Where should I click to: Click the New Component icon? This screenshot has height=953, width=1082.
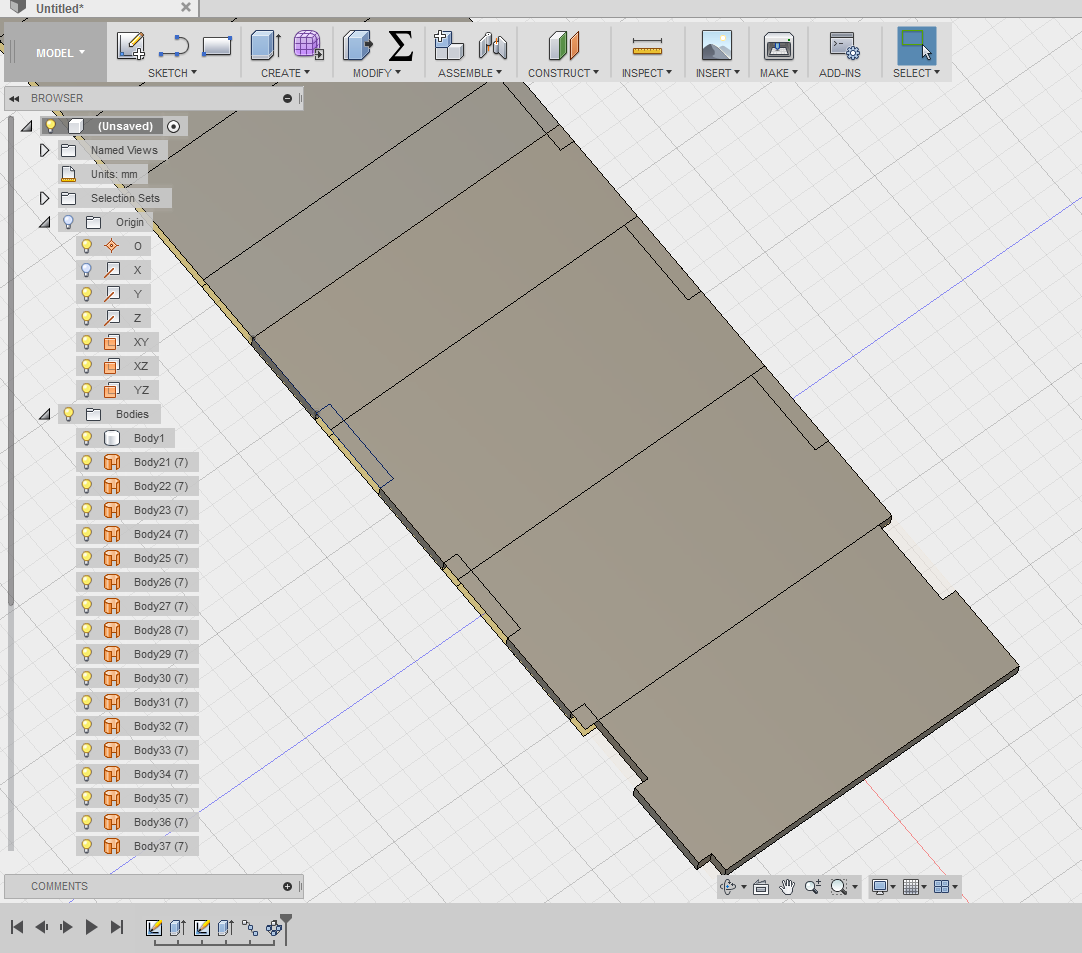pos(449,46)
